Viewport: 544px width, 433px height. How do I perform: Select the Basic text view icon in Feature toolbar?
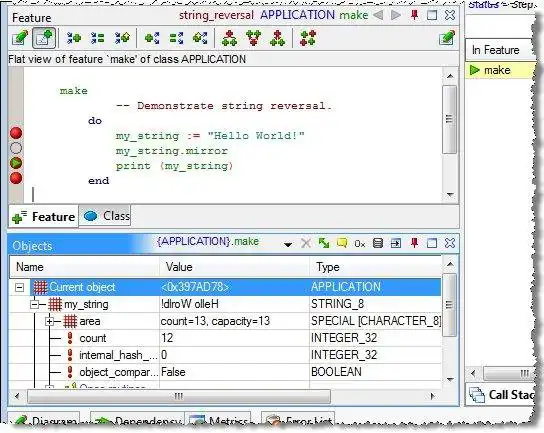[x=20, y=38]
